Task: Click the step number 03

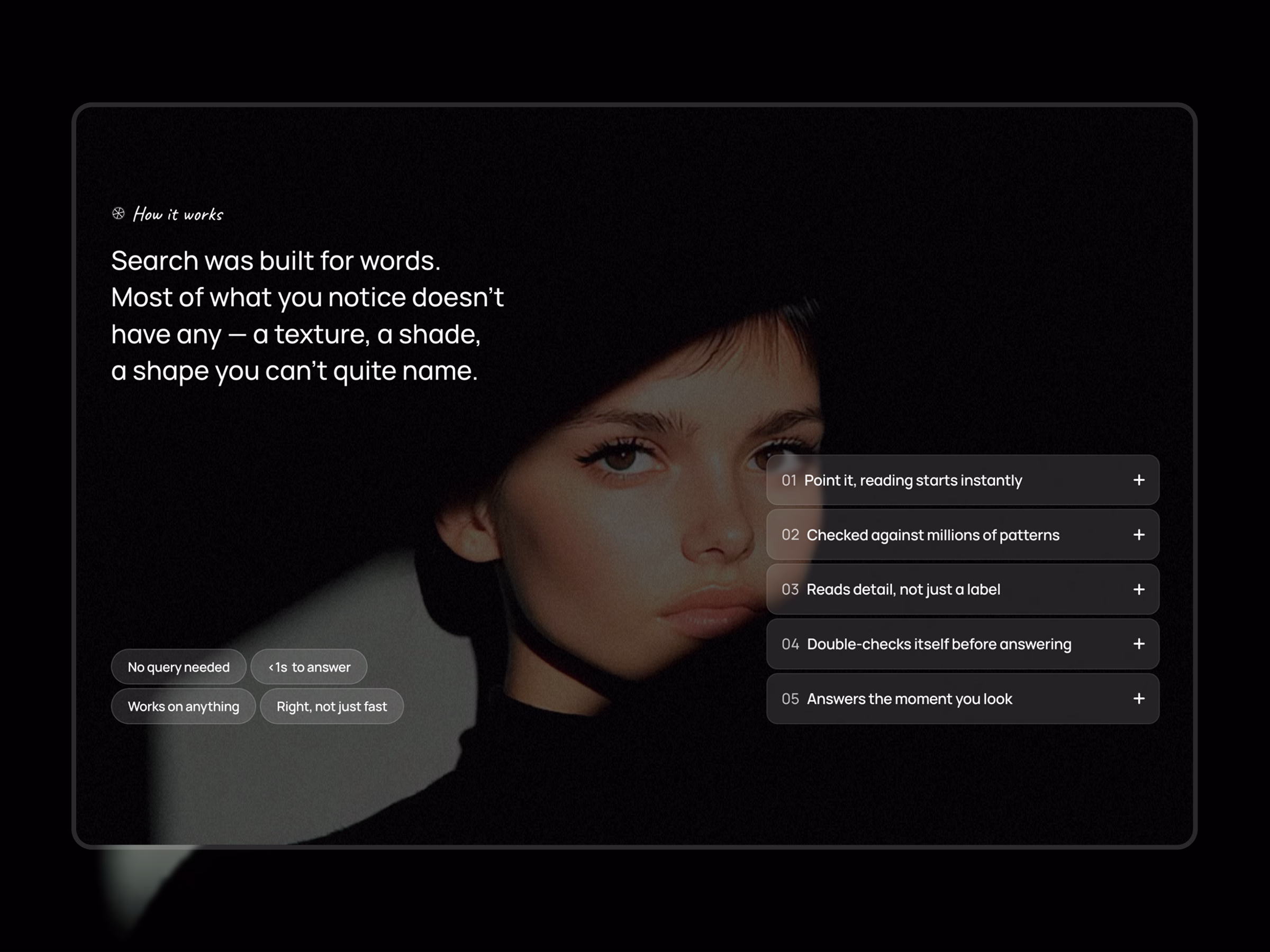Action: click(x=790, y=589)
